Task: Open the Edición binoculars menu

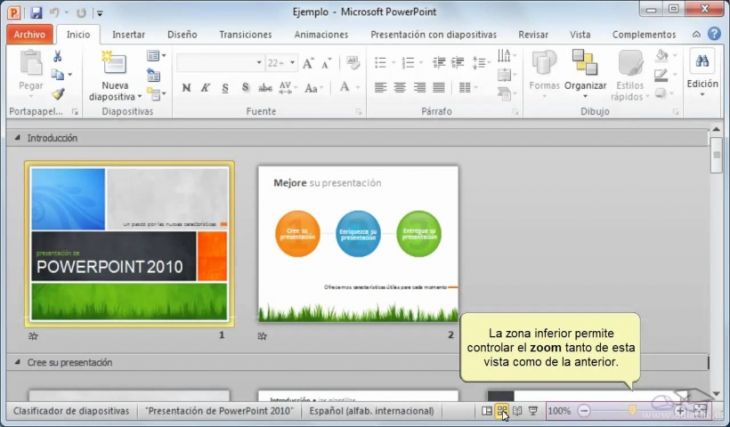Action: click(x=702, y=74)
